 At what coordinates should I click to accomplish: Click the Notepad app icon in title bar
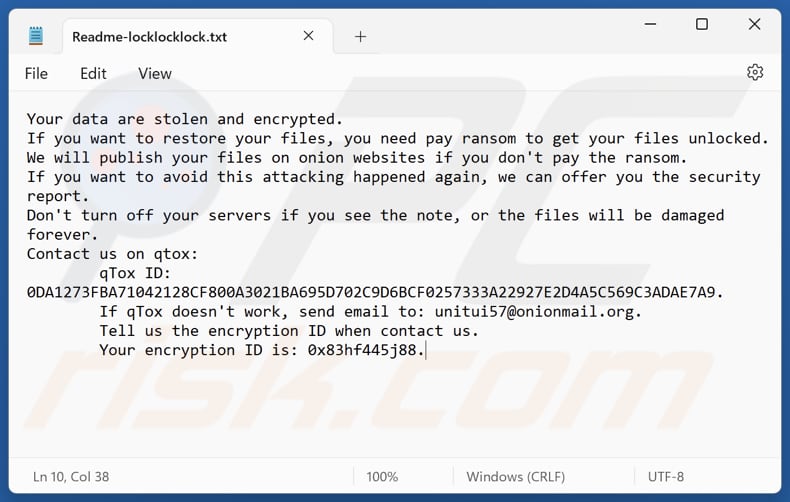36,37
